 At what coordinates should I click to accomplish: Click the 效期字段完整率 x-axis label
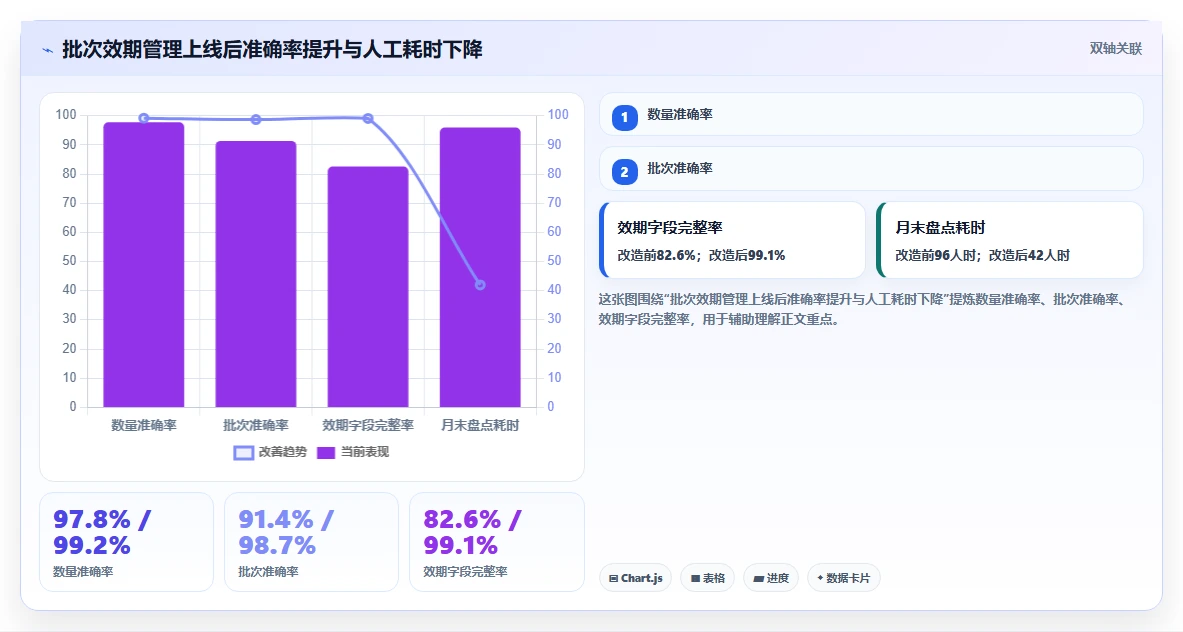coord(367,425)
